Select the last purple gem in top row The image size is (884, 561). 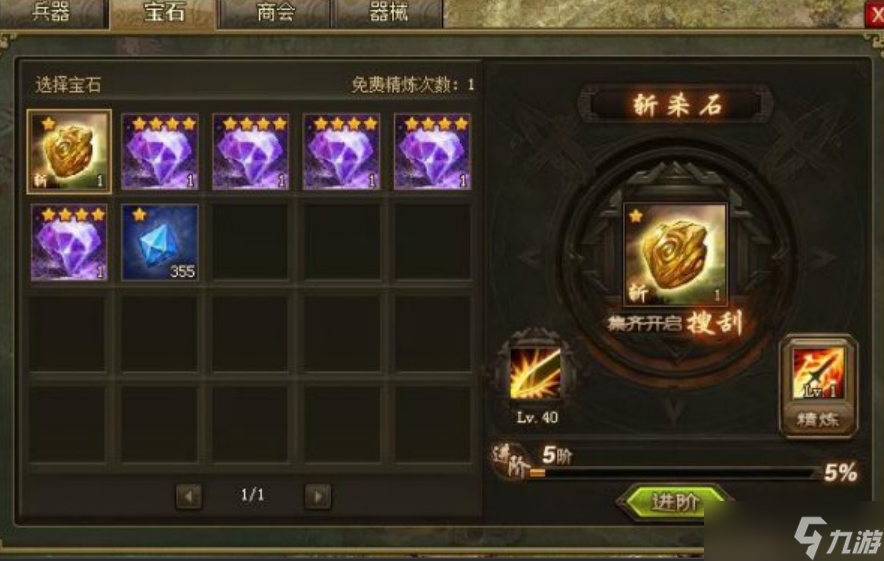click(432, 152)
